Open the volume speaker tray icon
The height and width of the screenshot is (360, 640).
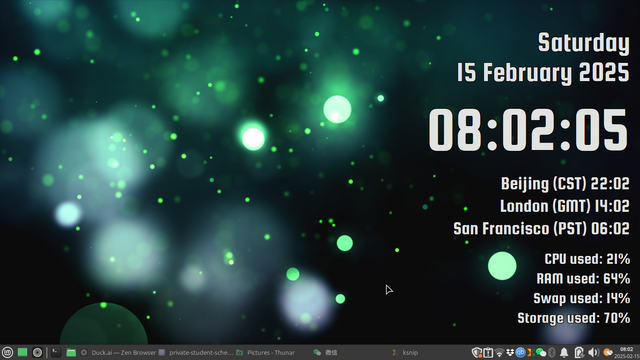tap(593, 352)
